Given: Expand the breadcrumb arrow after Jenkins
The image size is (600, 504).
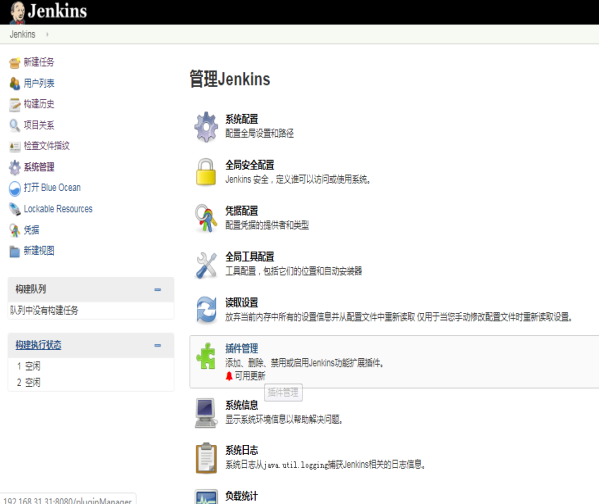Looking at the screenshot, I should (x=47, y=34).
